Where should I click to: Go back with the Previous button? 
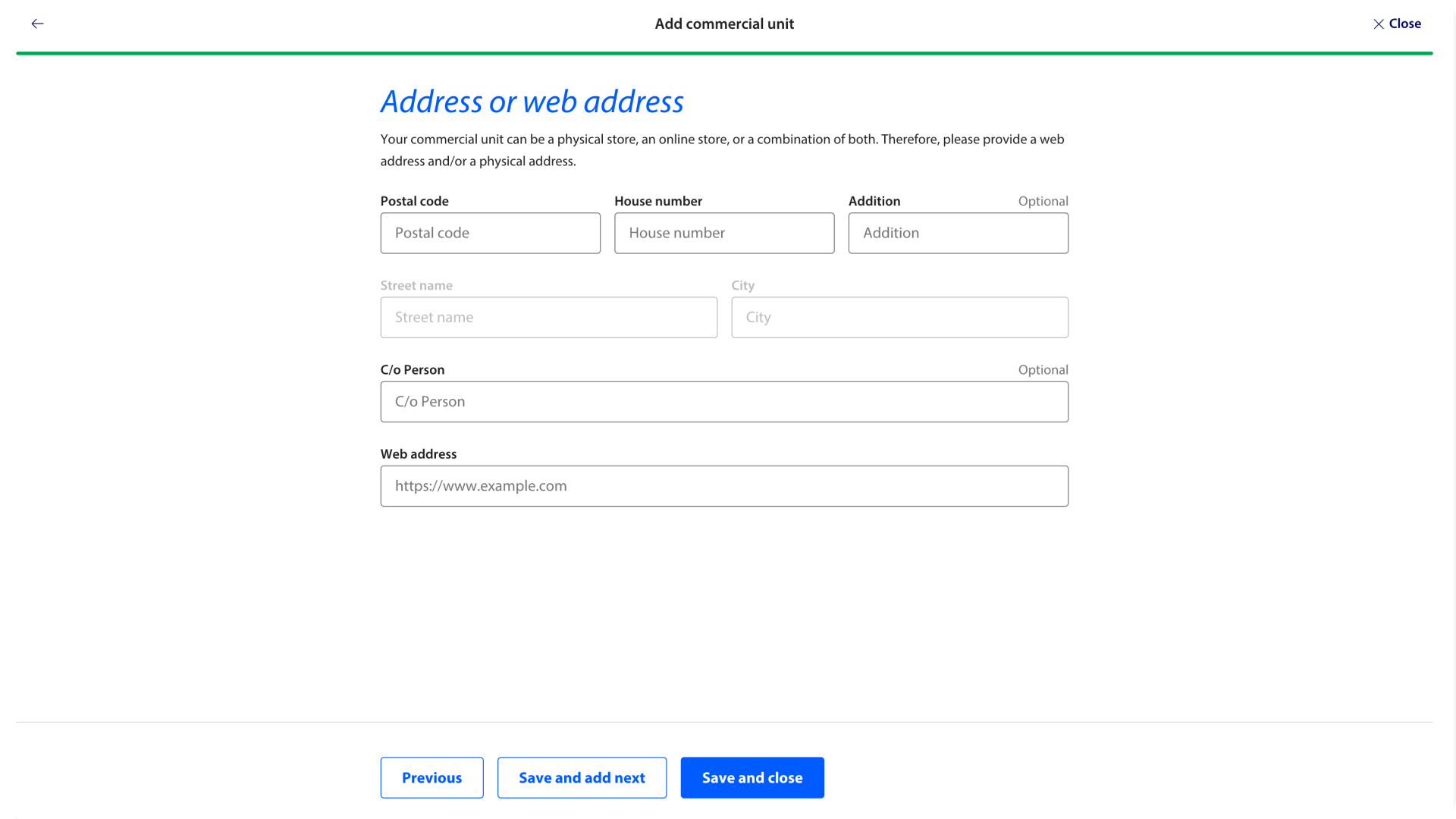431,777
